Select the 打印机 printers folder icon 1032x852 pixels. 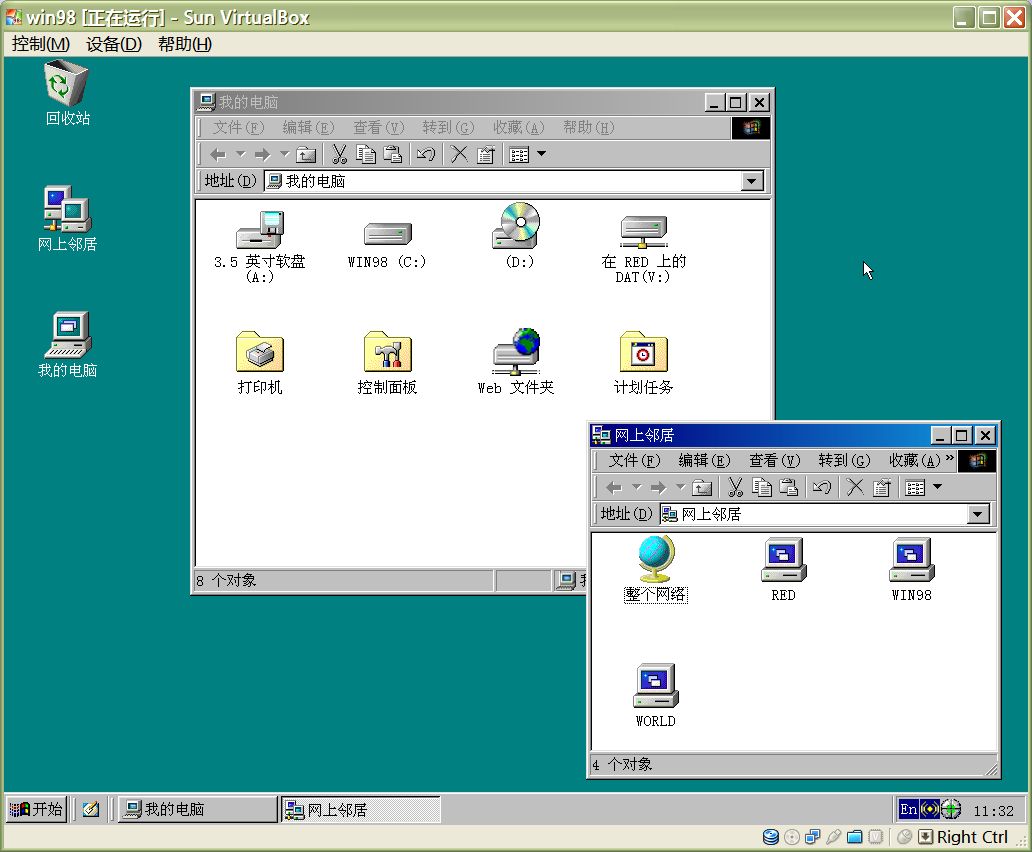click(x=260, y=354)
